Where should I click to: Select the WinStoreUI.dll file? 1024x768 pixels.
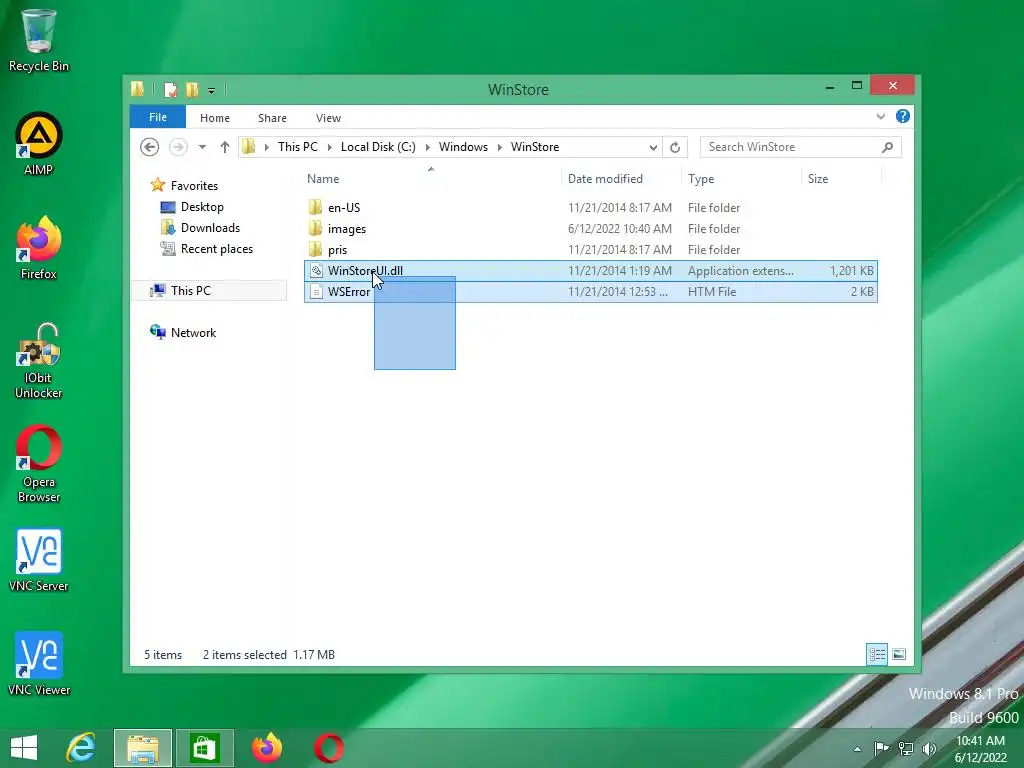pyautogui.click(x=590, y=270)
